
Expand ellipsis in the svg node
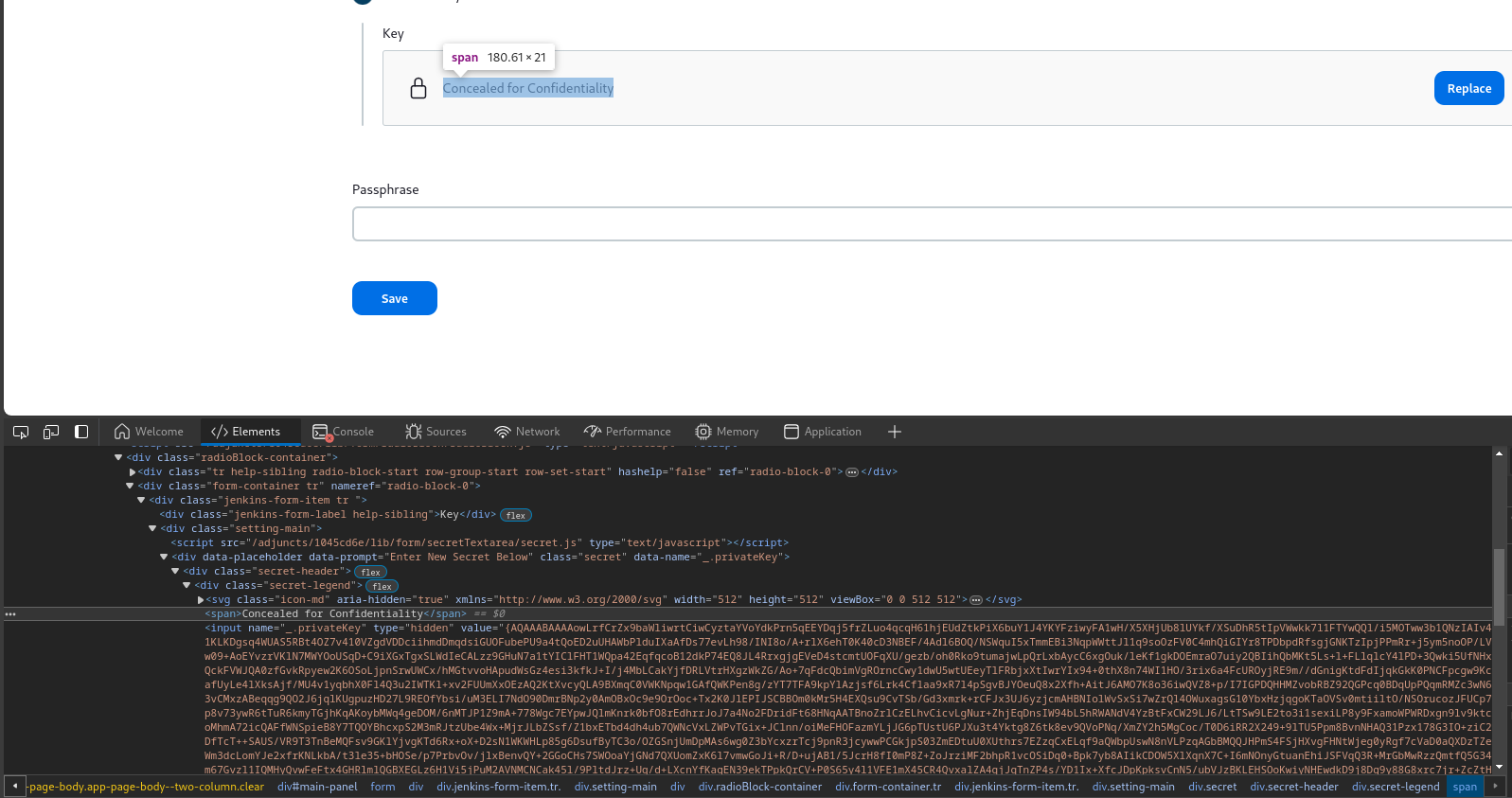[x=976, y=600]
